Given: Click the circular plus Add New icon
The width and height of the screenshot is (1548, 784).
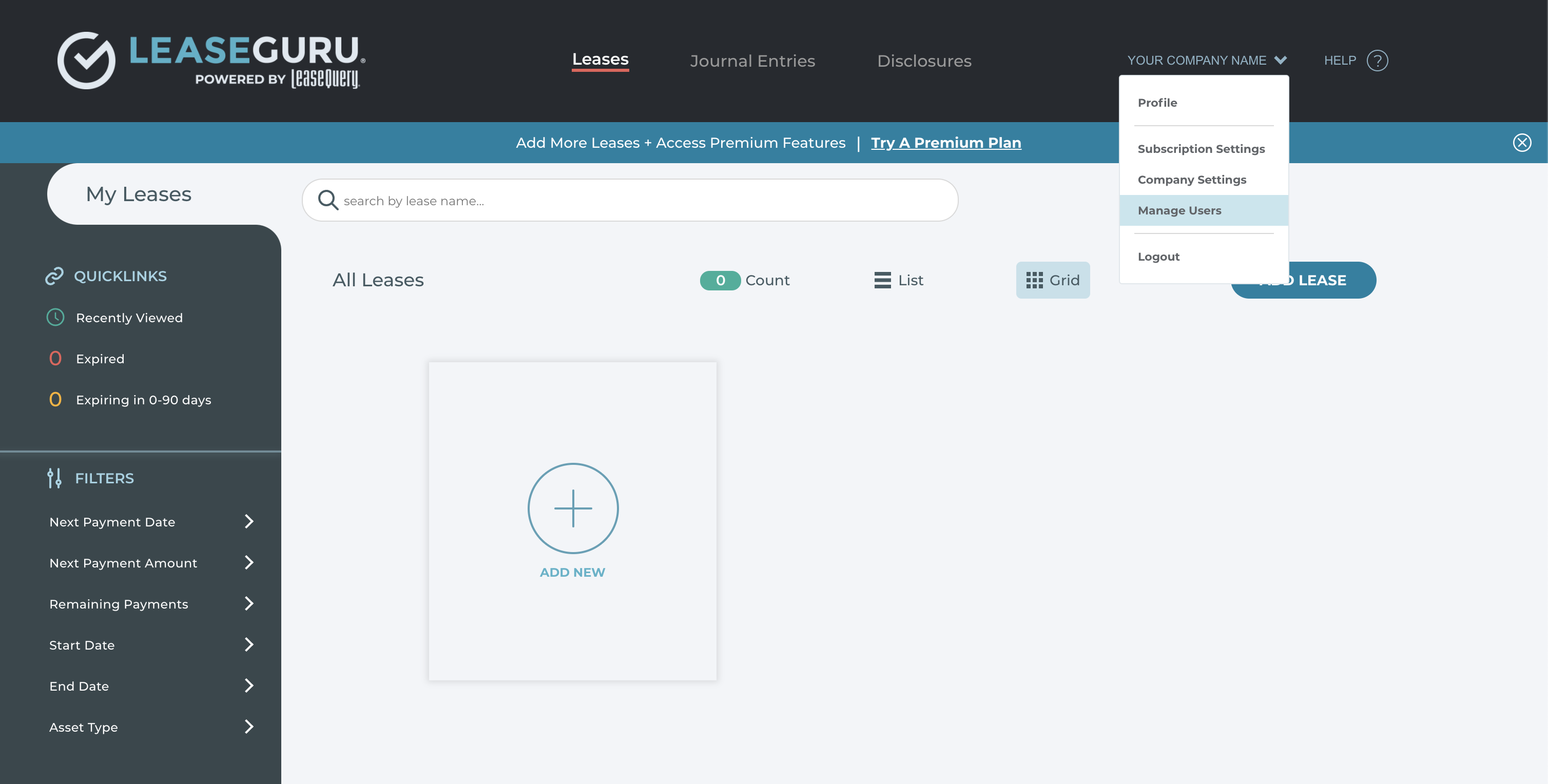Looking at the screenshot, I should pos(572,508).
